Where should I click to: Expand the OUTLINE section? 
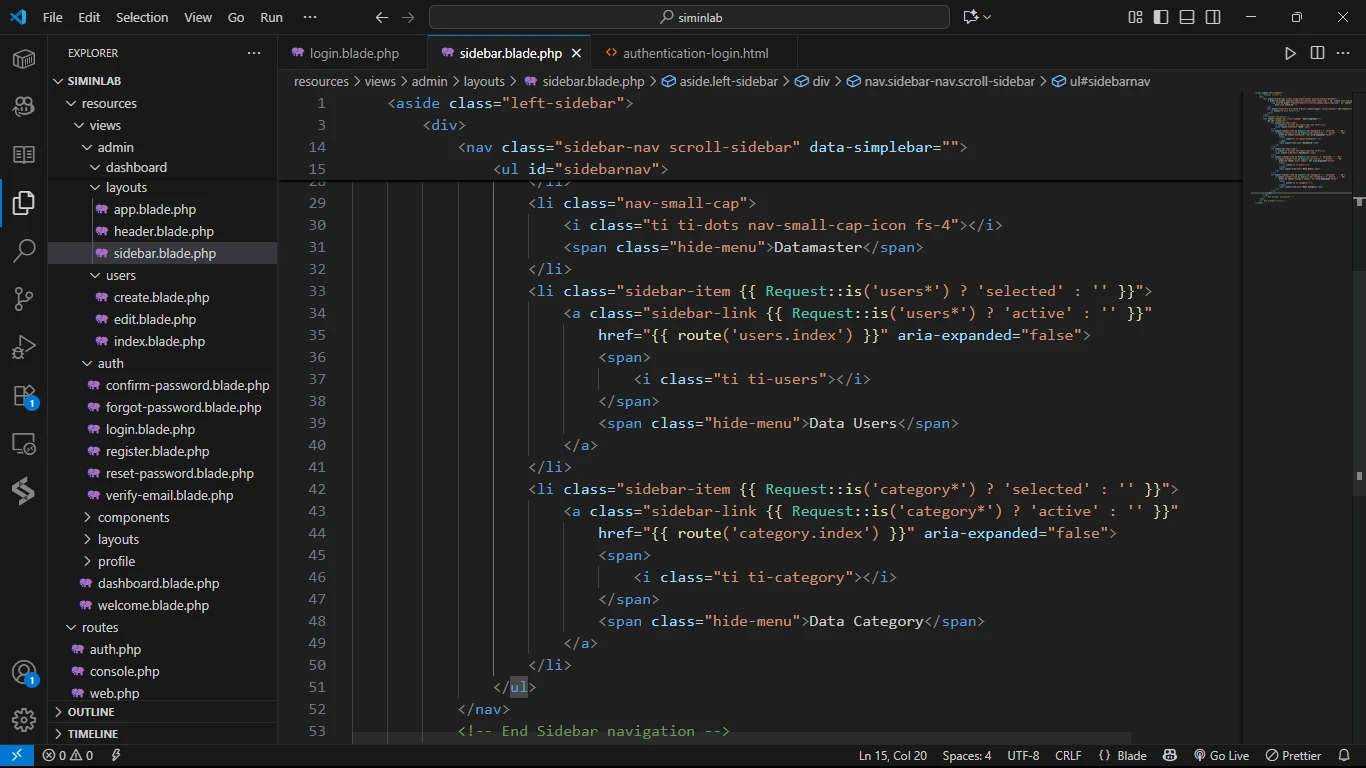click(x=91, y=712)
